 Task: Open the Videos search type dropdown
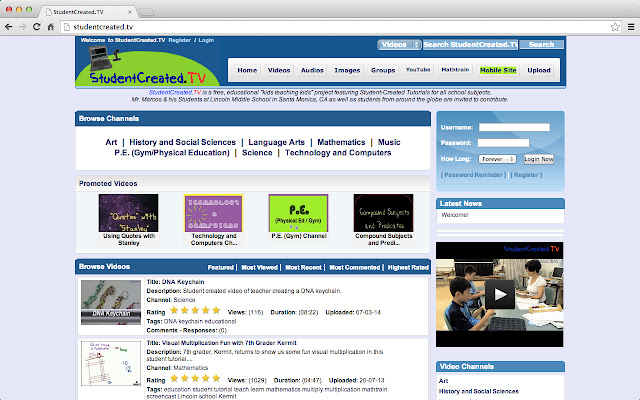click(399, 44)
